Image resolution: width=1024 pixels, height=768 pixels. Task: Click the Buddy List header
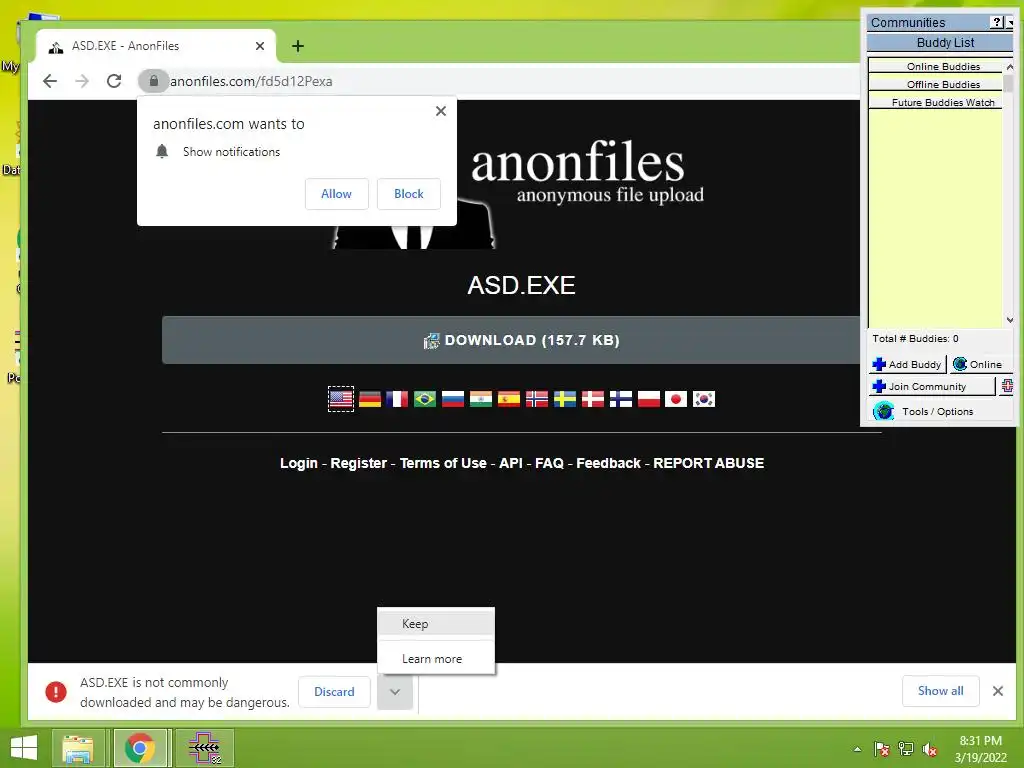tap(940, 42)
